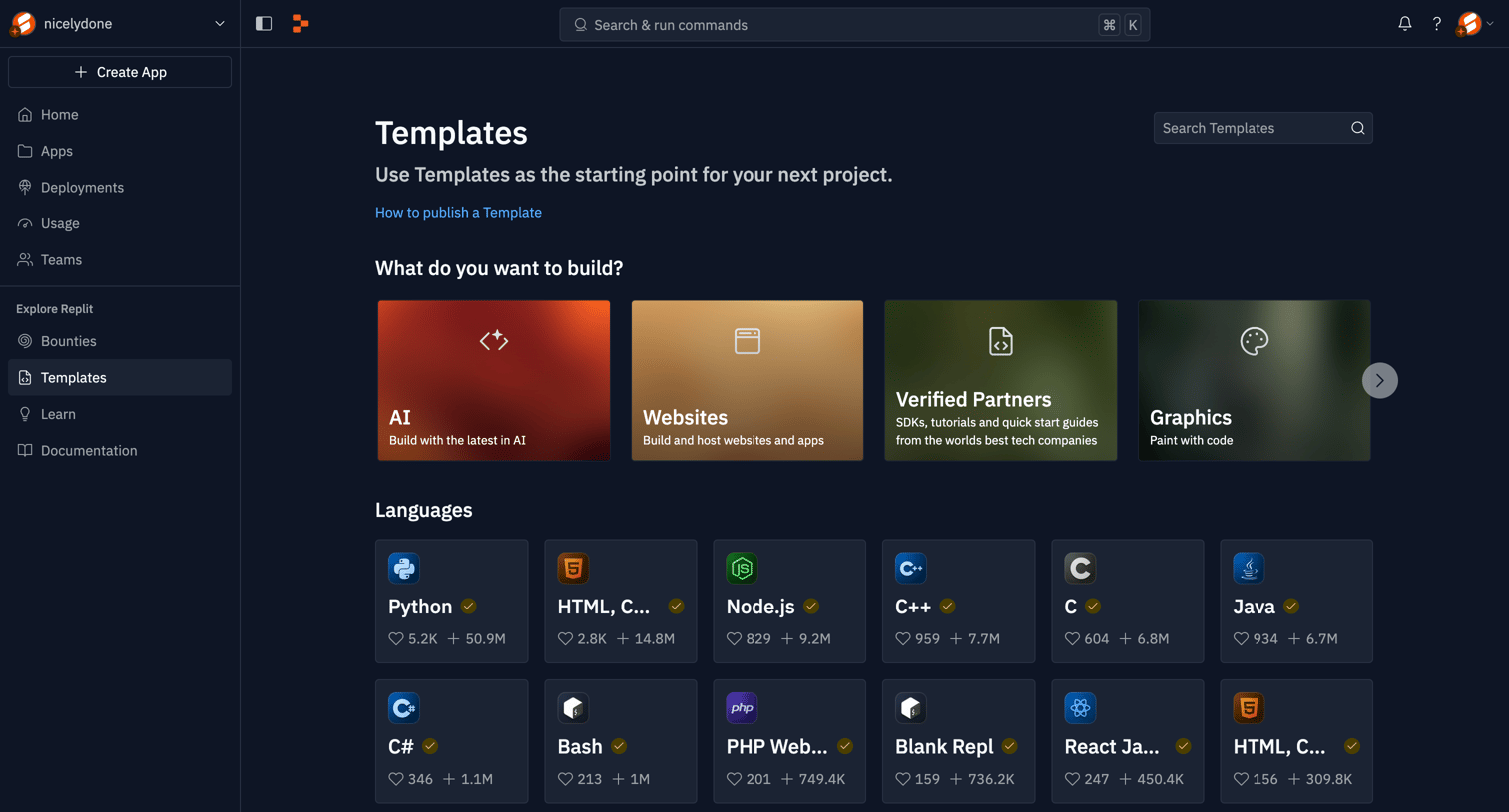Click the C template icon

(x=1080, y=568)
